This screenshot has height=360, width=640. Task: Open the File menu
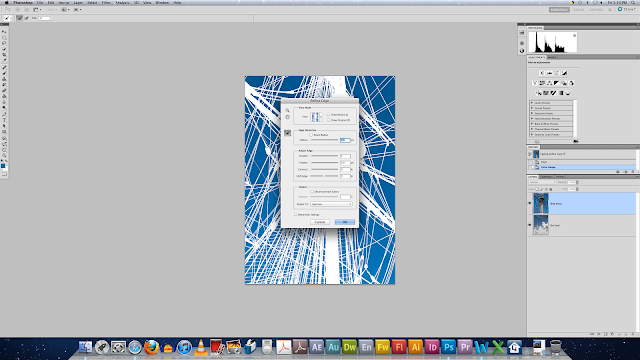click(40, 2)
